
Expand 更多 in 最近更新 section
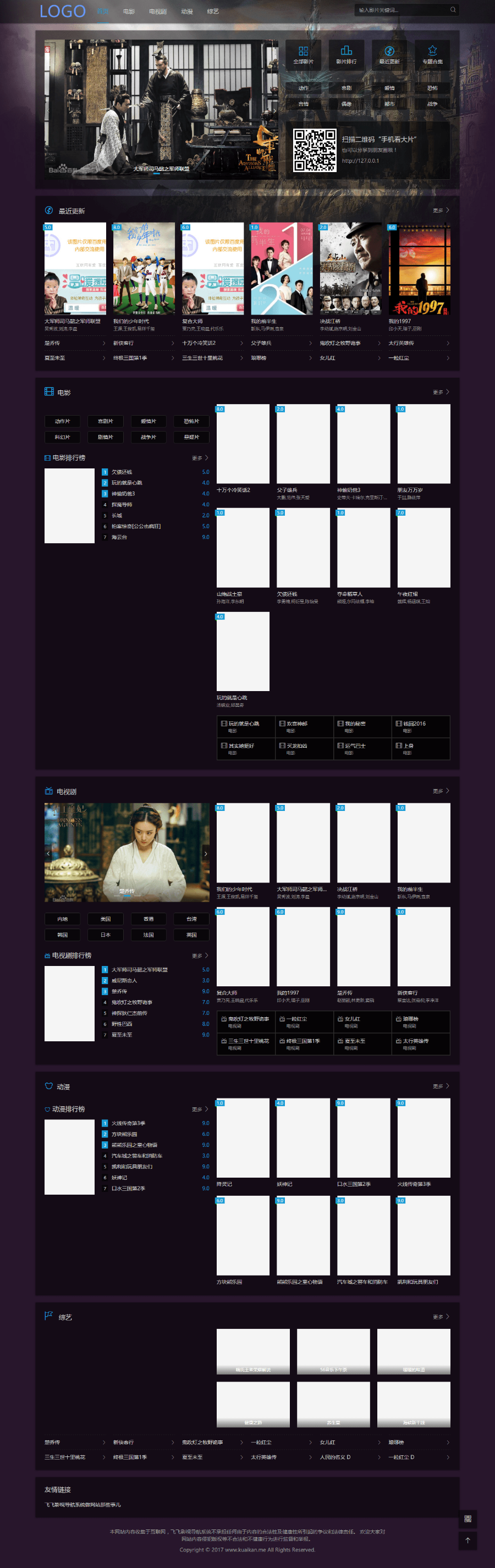pos(441,211)
